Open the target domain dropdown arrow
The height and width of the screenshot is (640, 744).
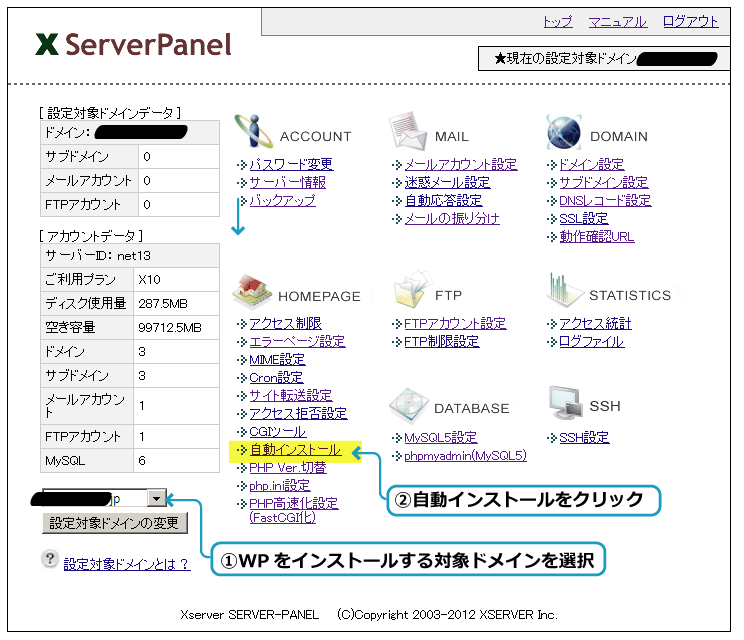(x=157, y=499)
